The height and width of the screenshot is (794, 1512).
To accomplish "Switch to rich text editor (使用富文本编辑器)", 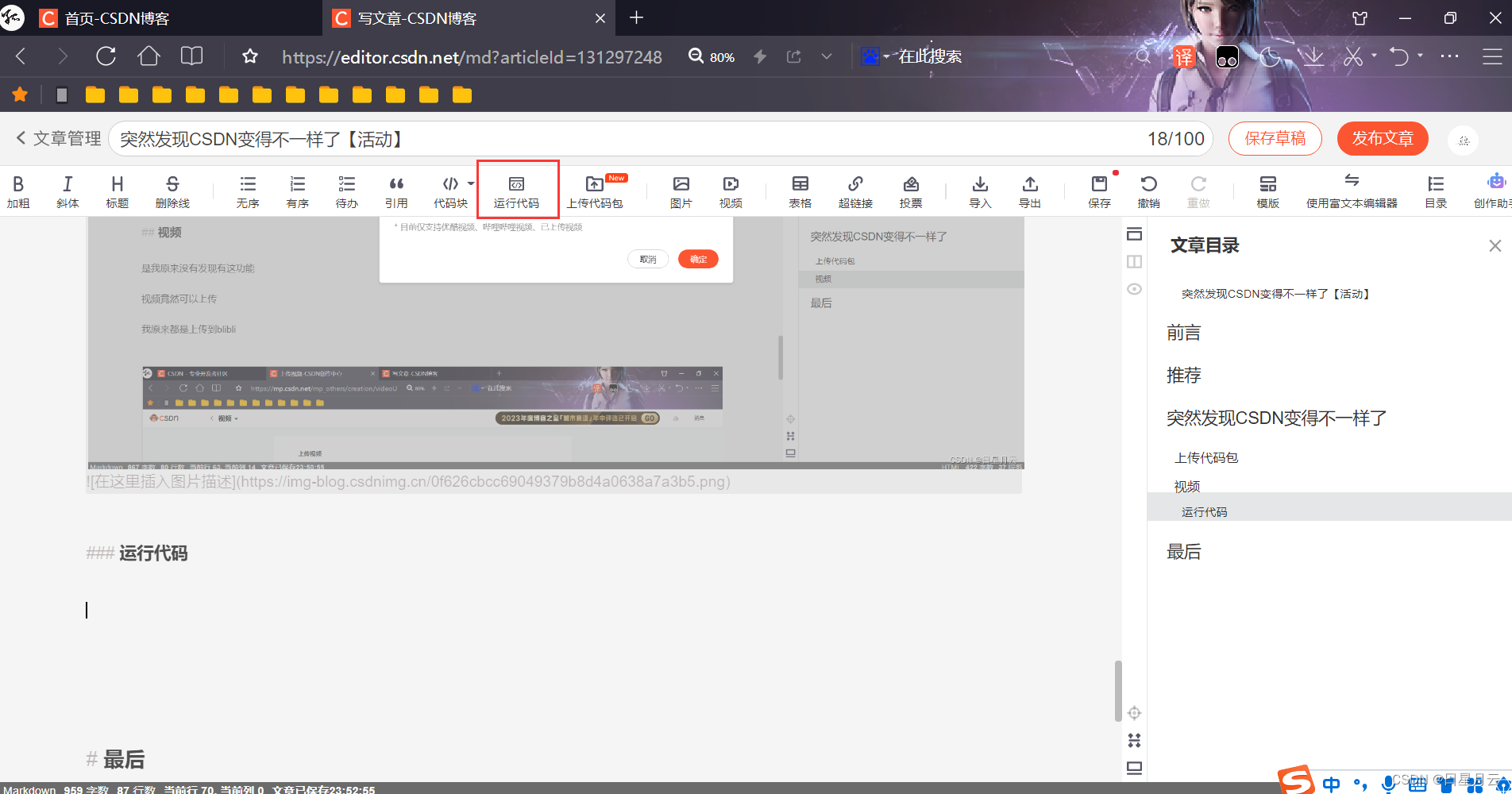I will [1352, 192].
